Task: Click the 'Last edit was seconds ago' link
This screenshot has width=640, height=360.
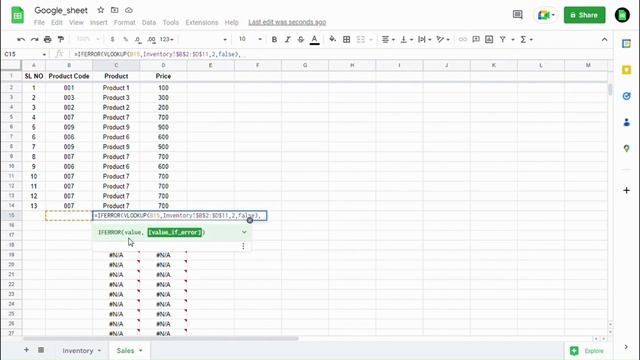Action: [287, 22]
